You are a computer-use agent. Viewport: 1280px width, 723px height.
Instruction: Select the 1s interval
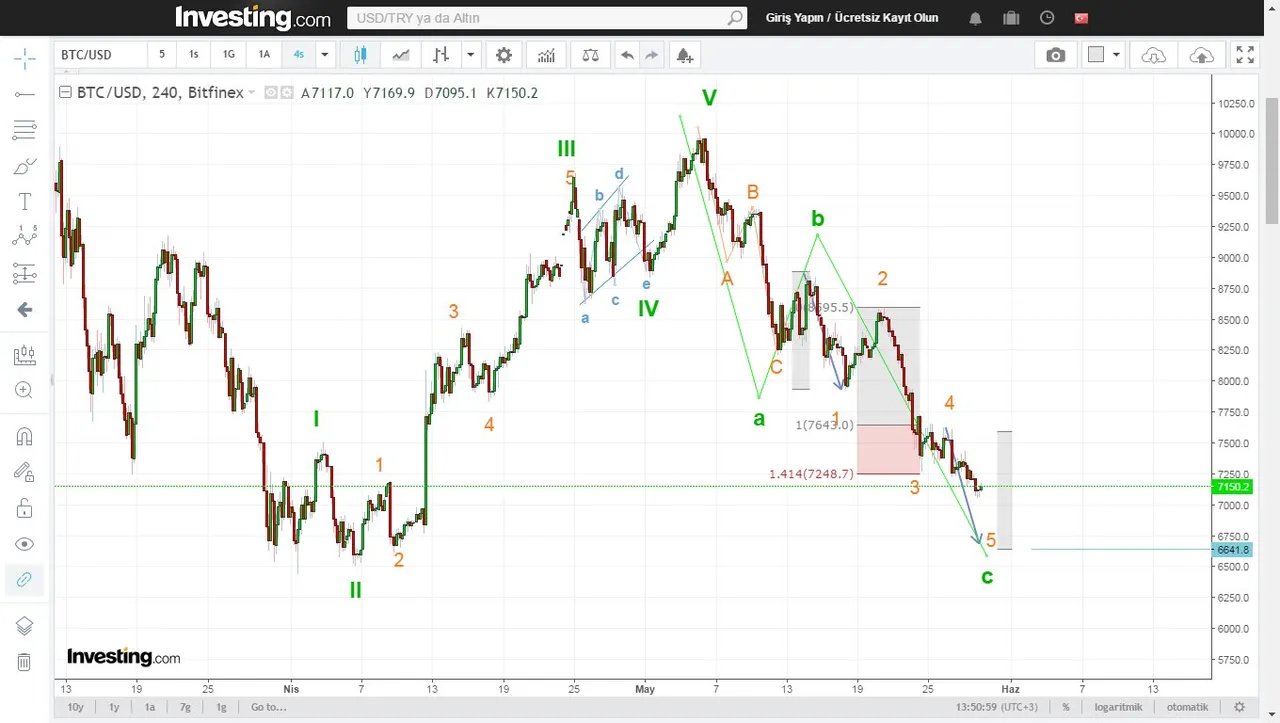point(194,55)
